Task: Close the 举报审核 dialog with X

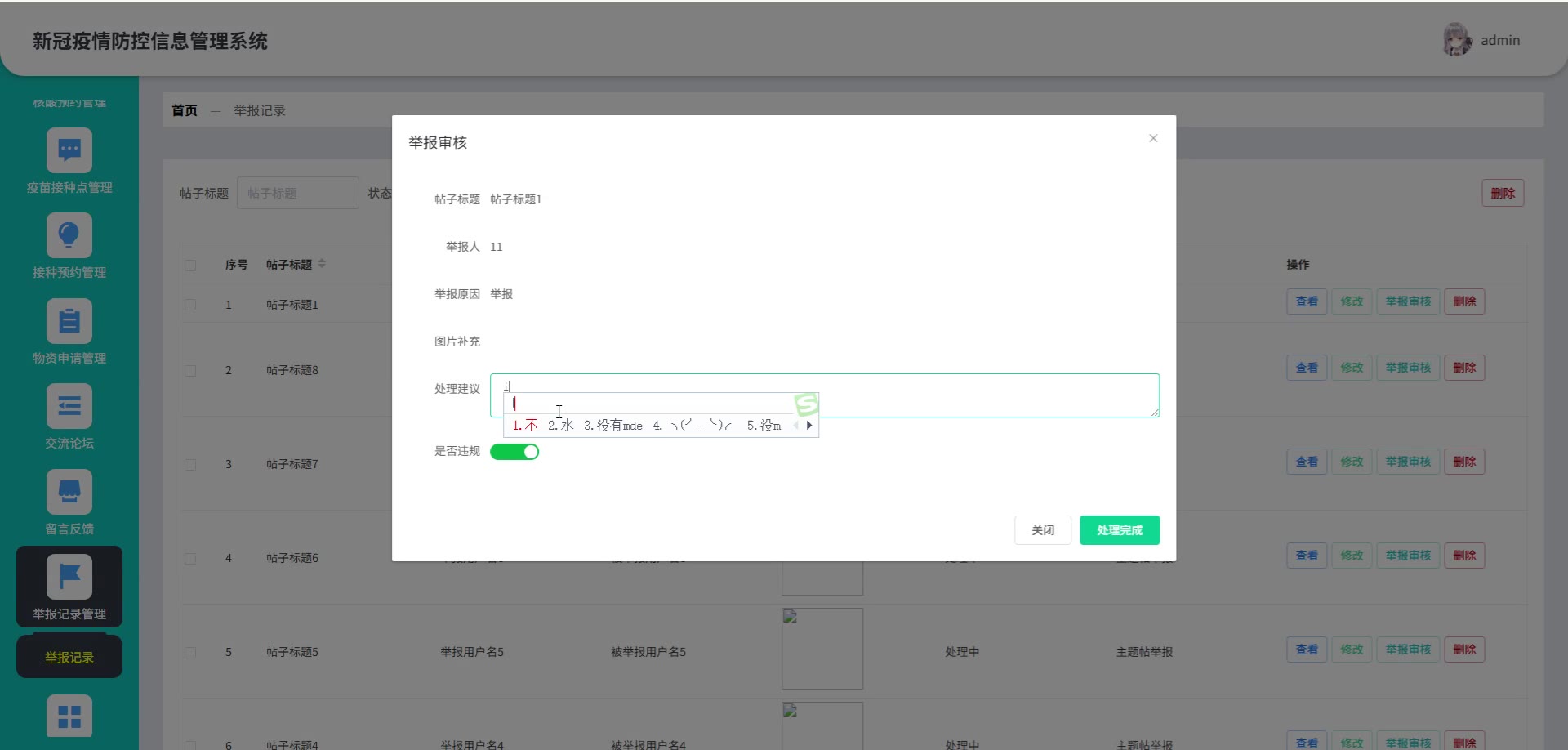Action: (x=1153, y=138)
